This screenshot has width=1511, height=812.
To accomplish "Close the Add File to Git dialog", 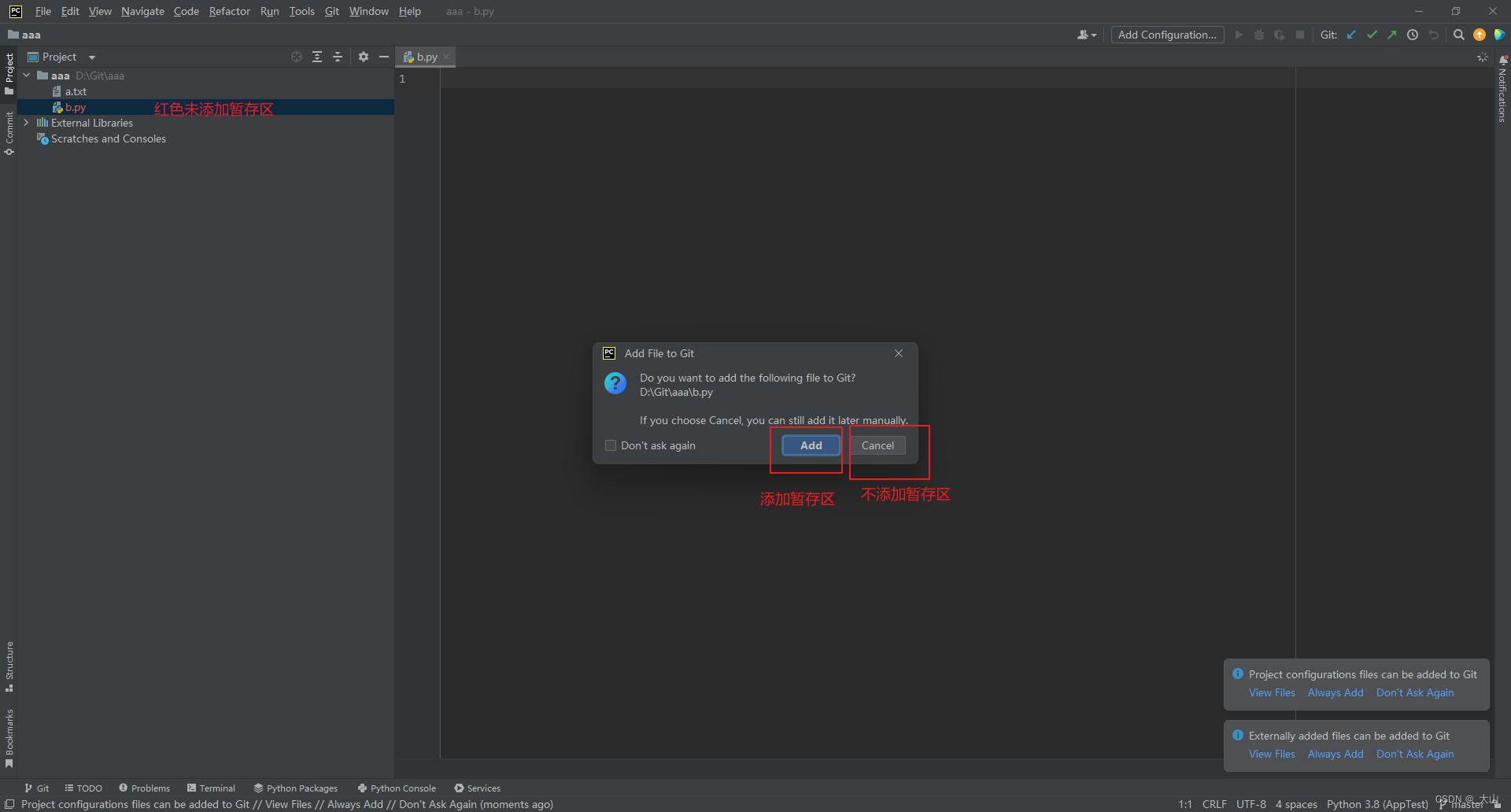I will click(899, 353).
